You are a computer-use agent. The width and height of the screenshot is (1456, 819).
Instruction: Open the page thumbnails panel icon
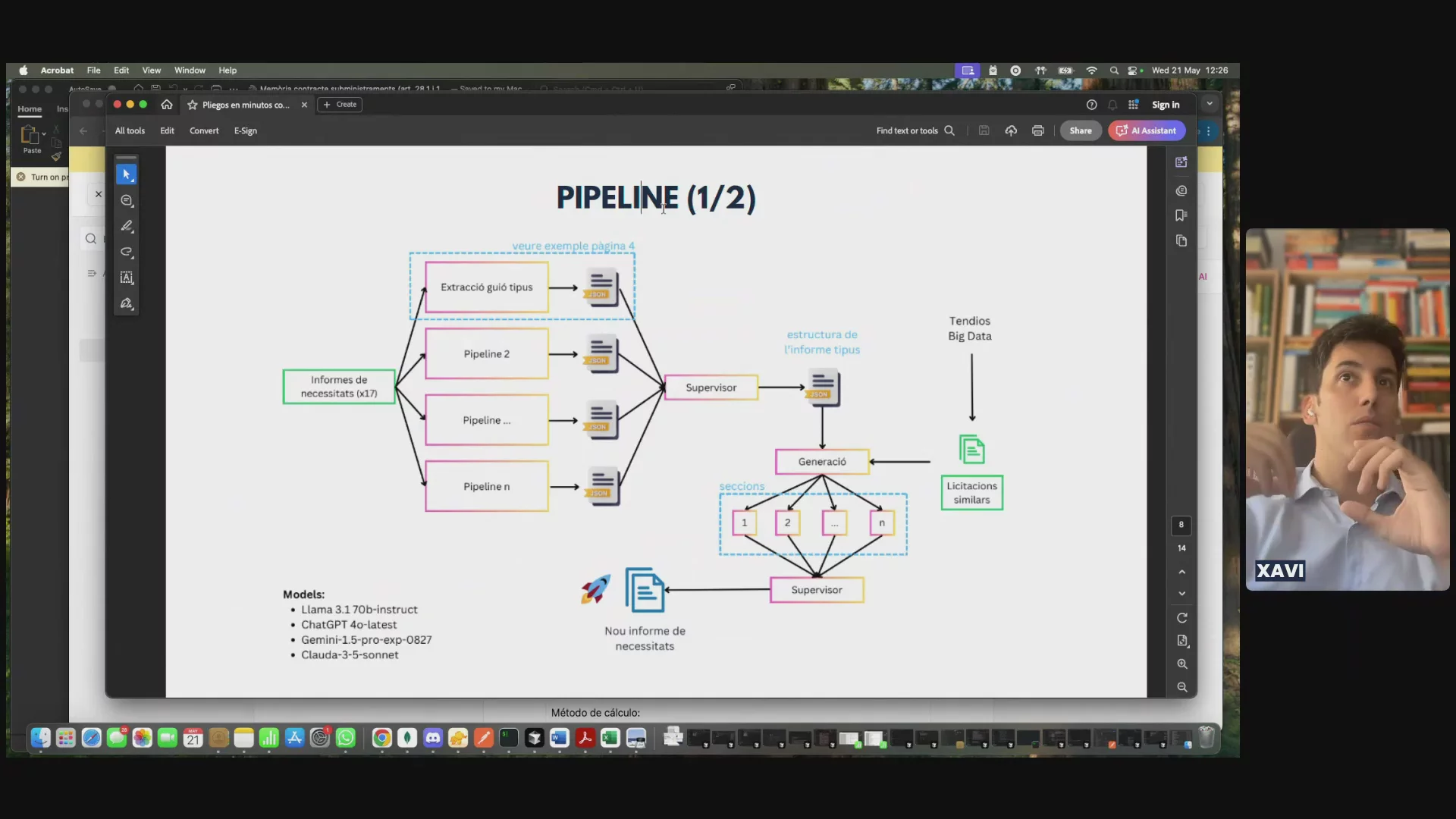(1181, 240)
